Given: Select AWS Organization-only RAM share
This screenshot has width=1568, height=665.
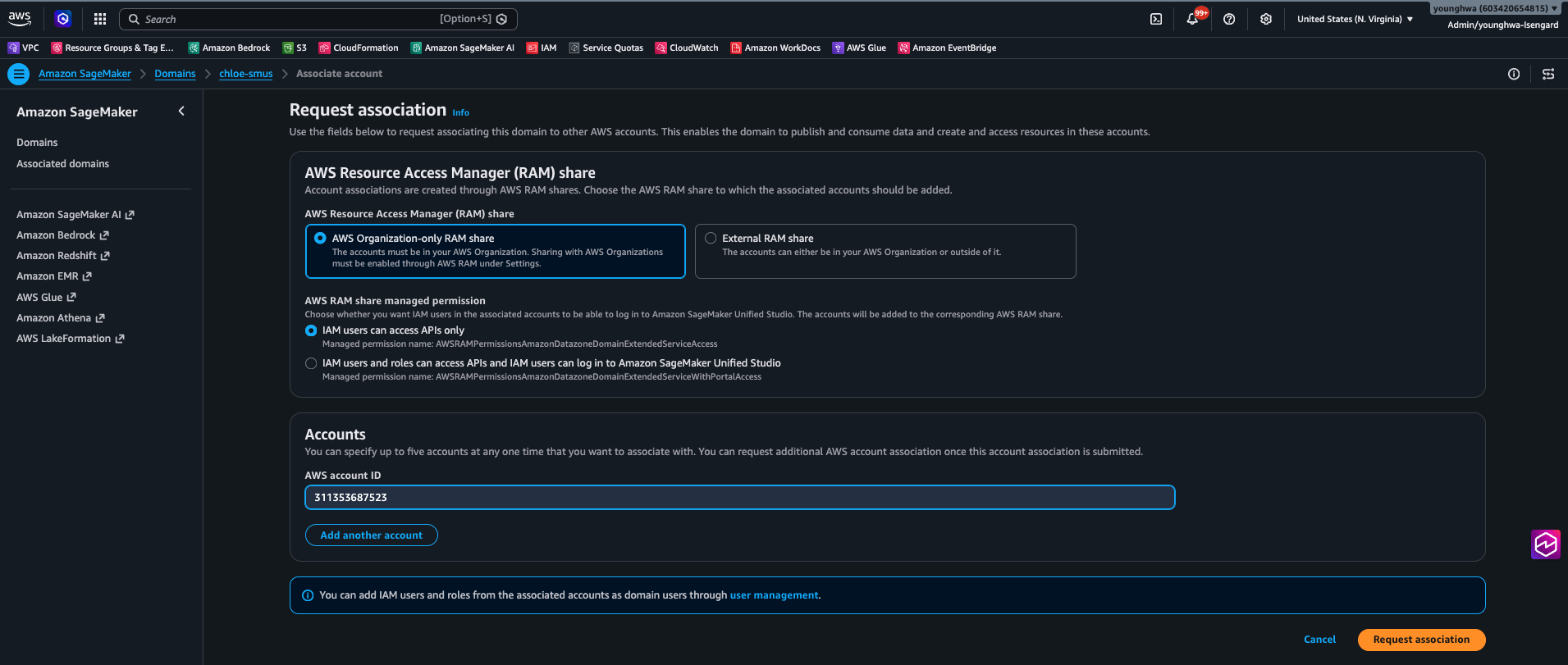Looking at the screenshot, I should (x=320, y=238).
